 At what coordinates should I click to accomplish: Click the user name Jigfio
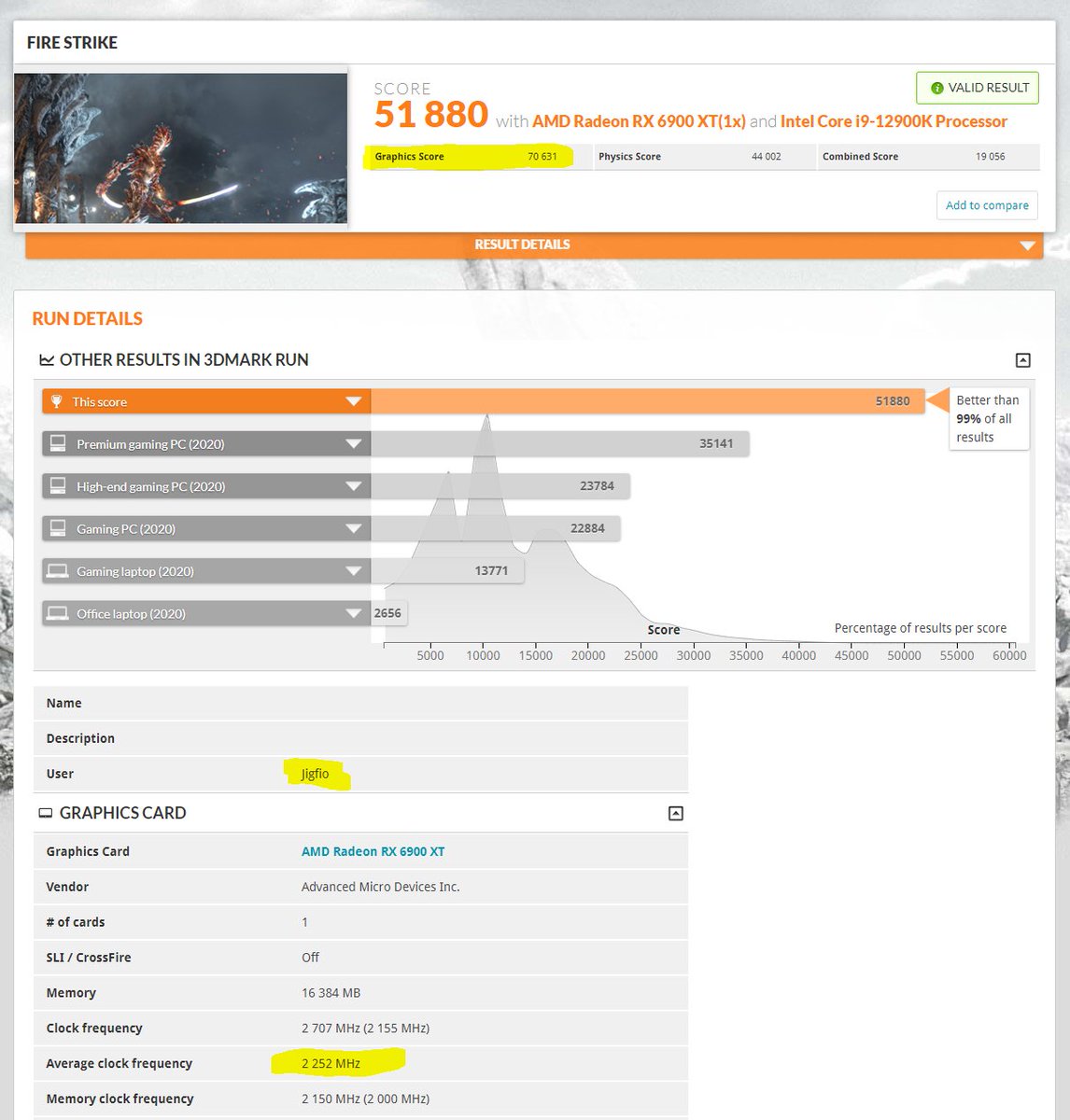(x=315, y=774)
